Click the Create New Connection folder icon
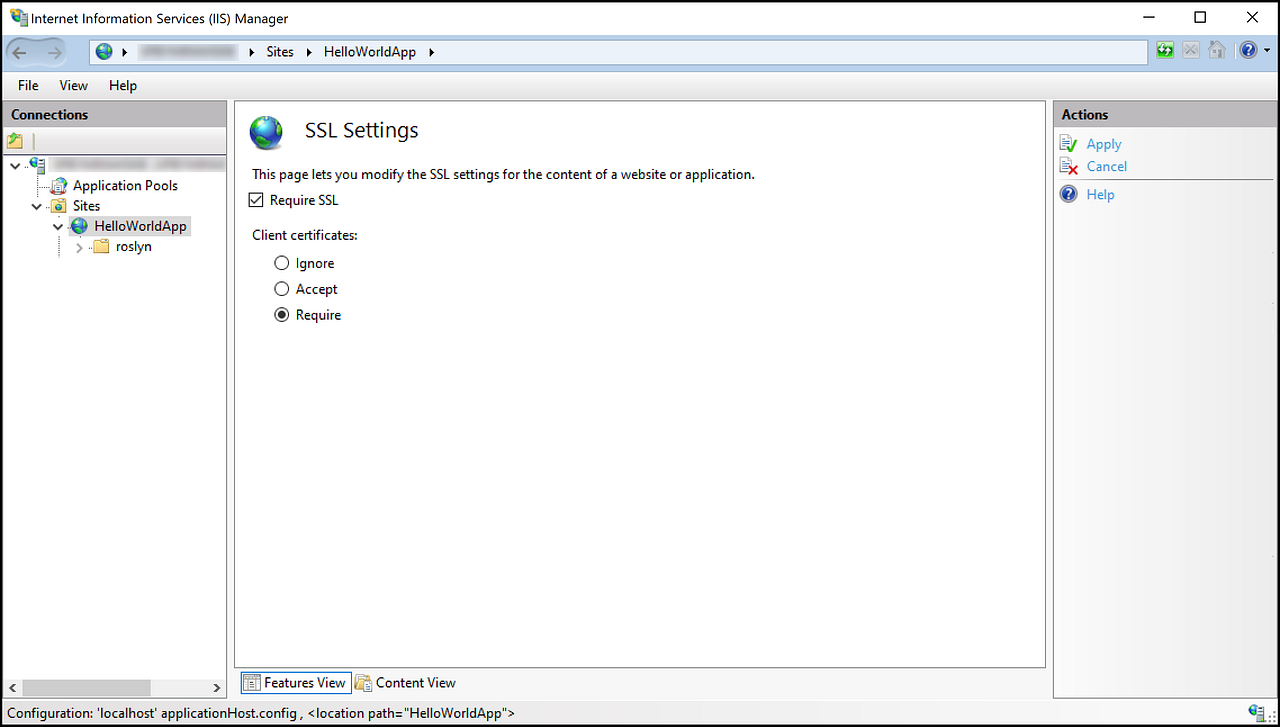Viewport: 1280px width, 727px height. [15, 140]
